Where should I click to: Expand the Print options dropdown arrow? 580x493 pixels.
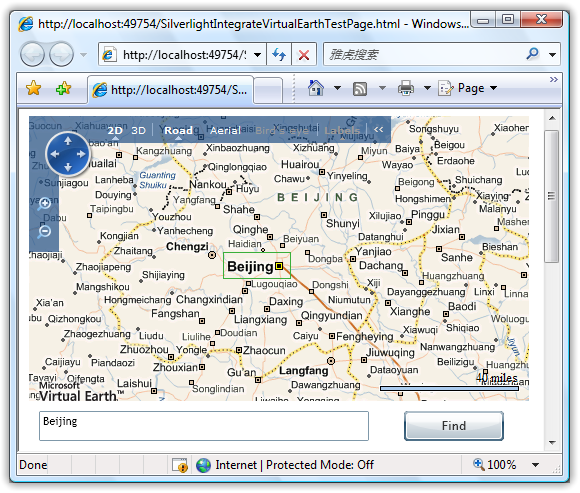(x=427, y=88)
